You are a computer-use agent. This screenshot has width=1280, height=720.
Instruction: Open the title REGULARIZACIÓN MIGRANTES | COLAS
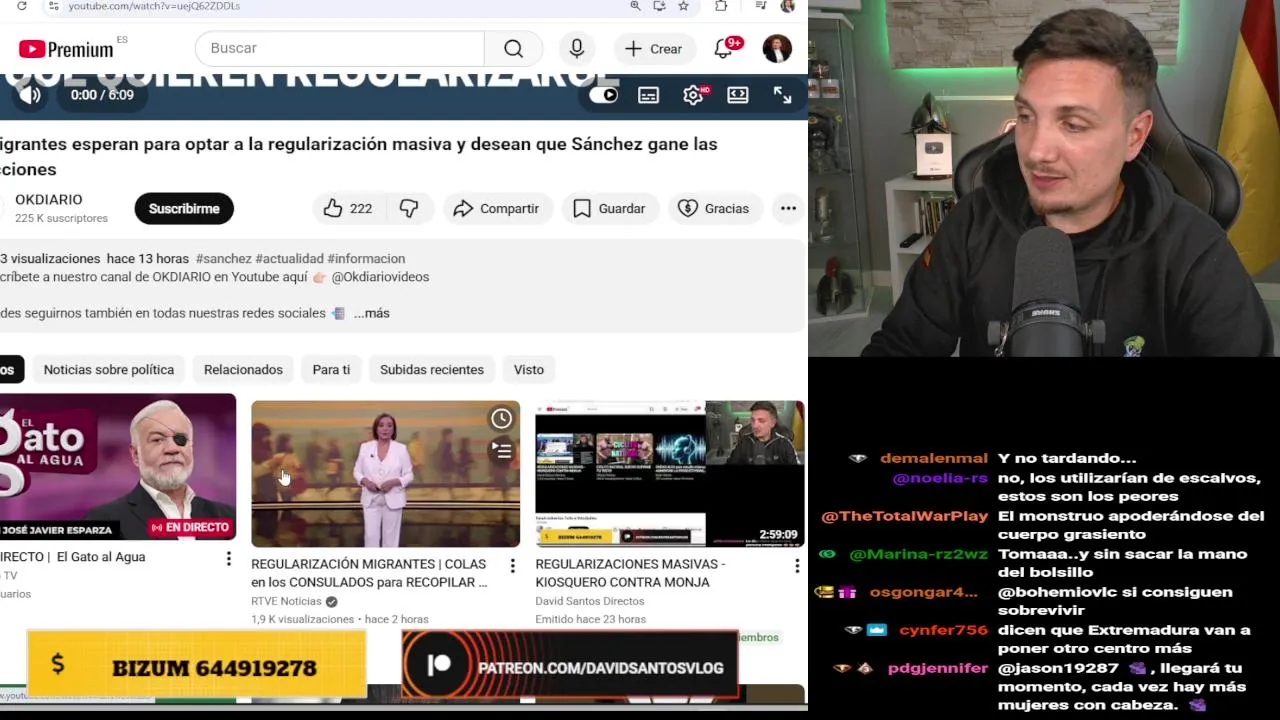coord(369,573)
